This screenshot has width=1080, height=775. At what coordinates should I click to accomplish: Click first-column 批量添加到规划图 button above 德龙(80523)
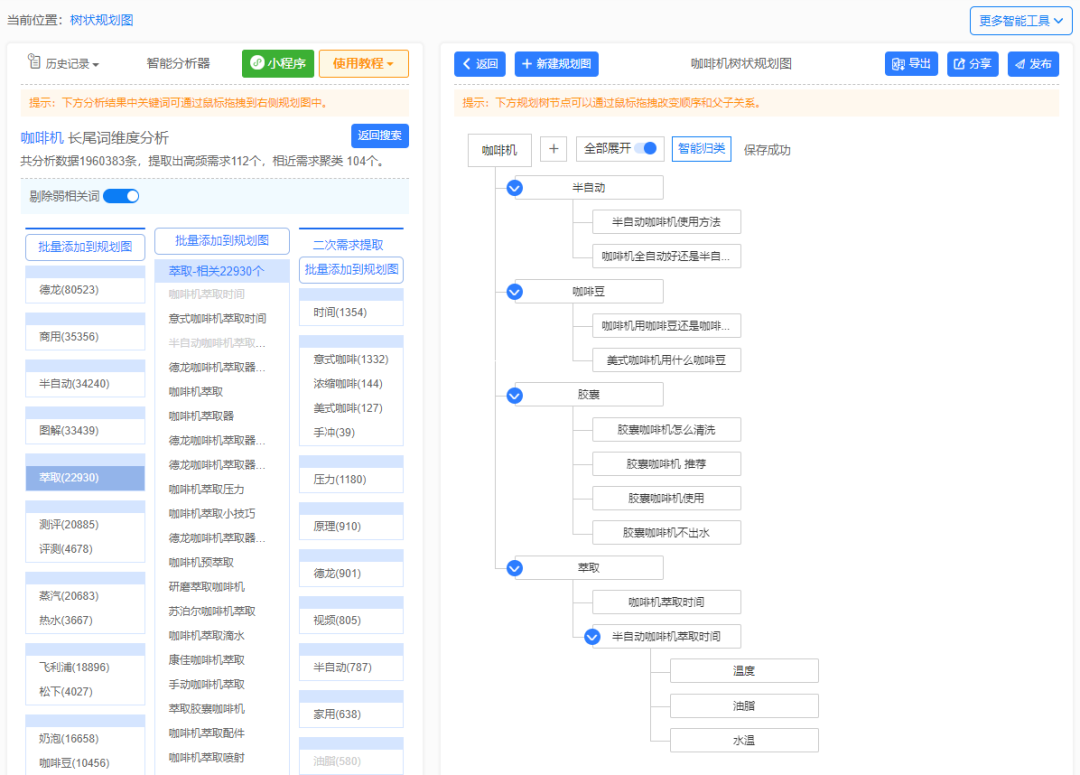click(x=85, y=247)
